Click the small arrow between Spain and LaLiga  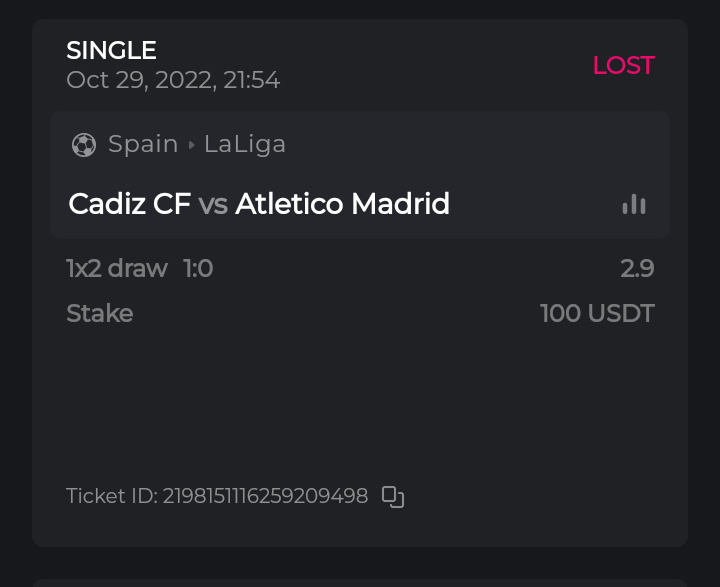191,145
